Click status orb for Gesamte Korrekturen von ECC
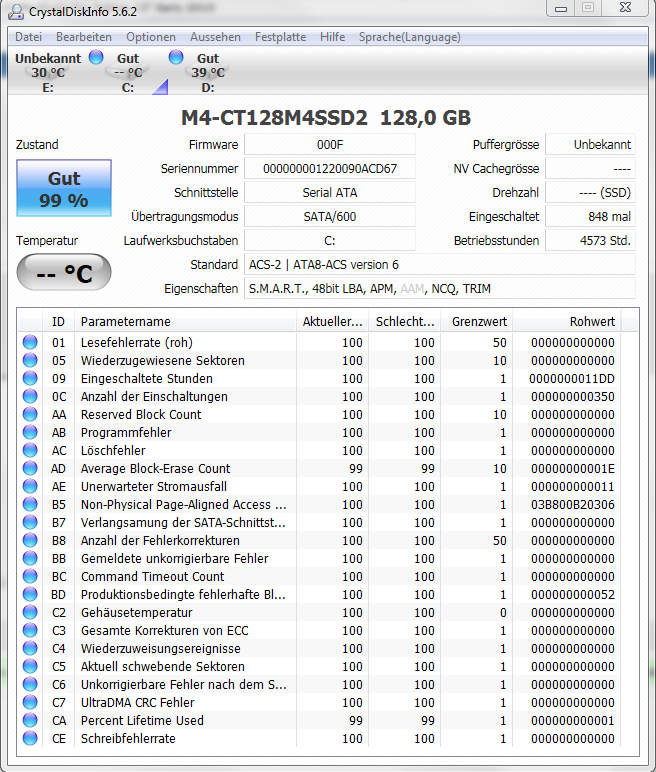This screenshot has height=772, width=656. point(30,630)
